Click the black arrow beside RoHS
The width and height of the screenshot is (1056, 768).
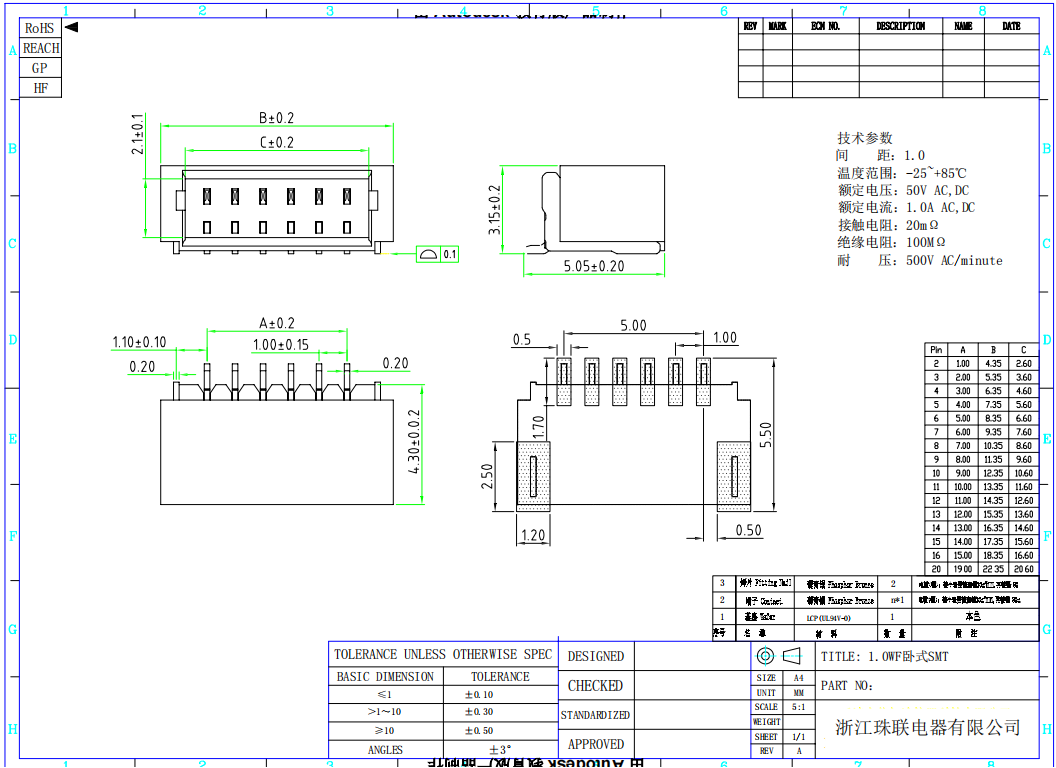point(71,28)
